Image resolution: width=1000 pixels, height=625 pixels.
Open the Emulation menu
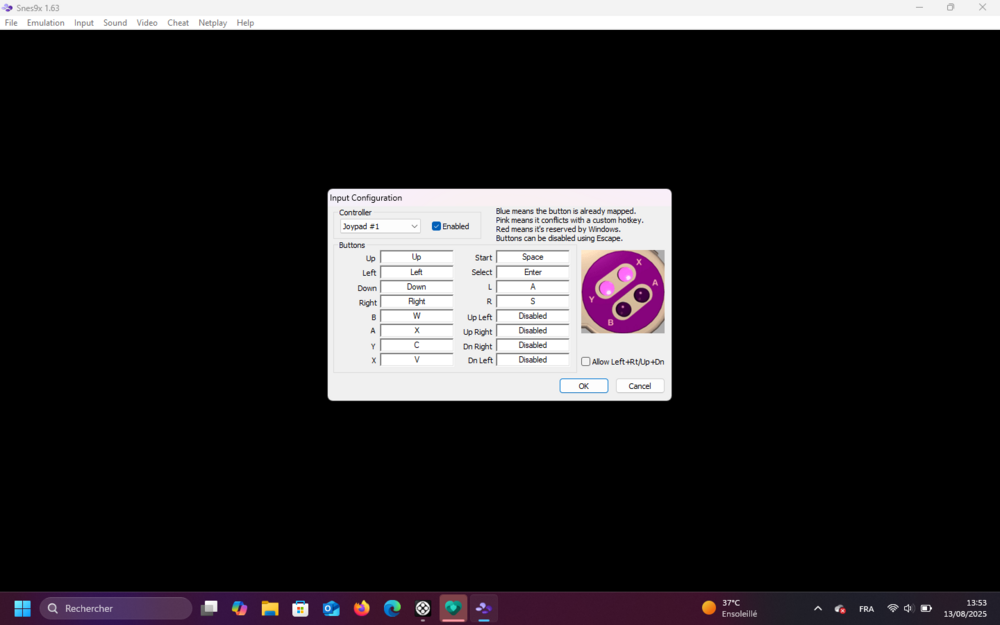45,22
